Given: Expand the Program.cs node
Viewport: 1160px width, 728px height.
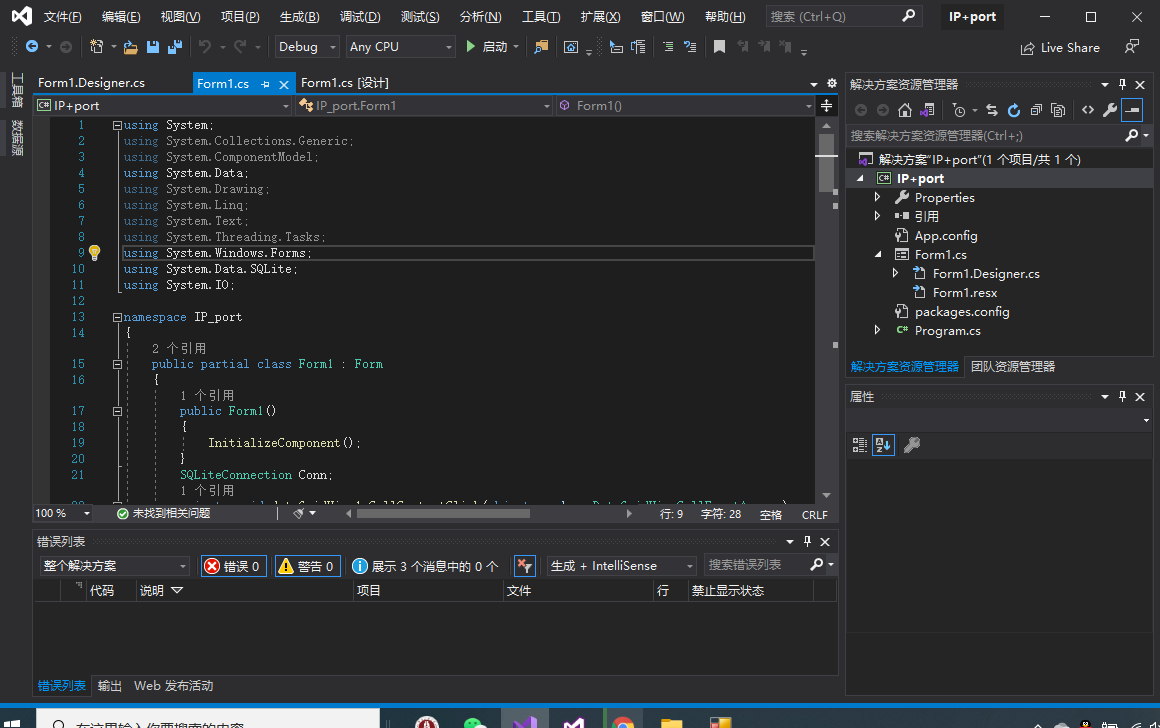Looking at the screenshot, I should coord(877,330).
